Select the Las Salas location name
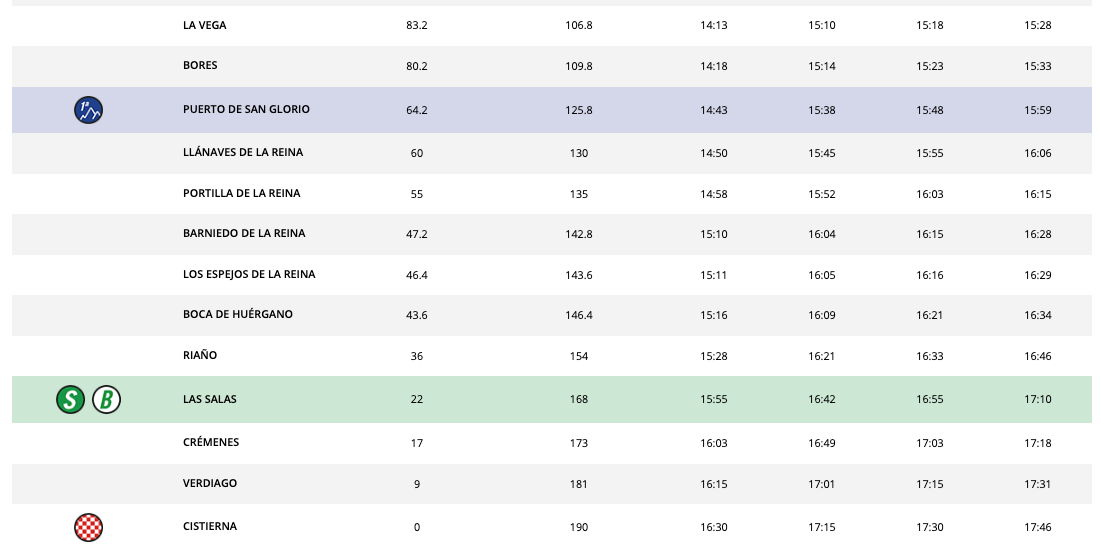Image resolution: width=1101 pixels, height=554 pixels. [x=210, y=400]
